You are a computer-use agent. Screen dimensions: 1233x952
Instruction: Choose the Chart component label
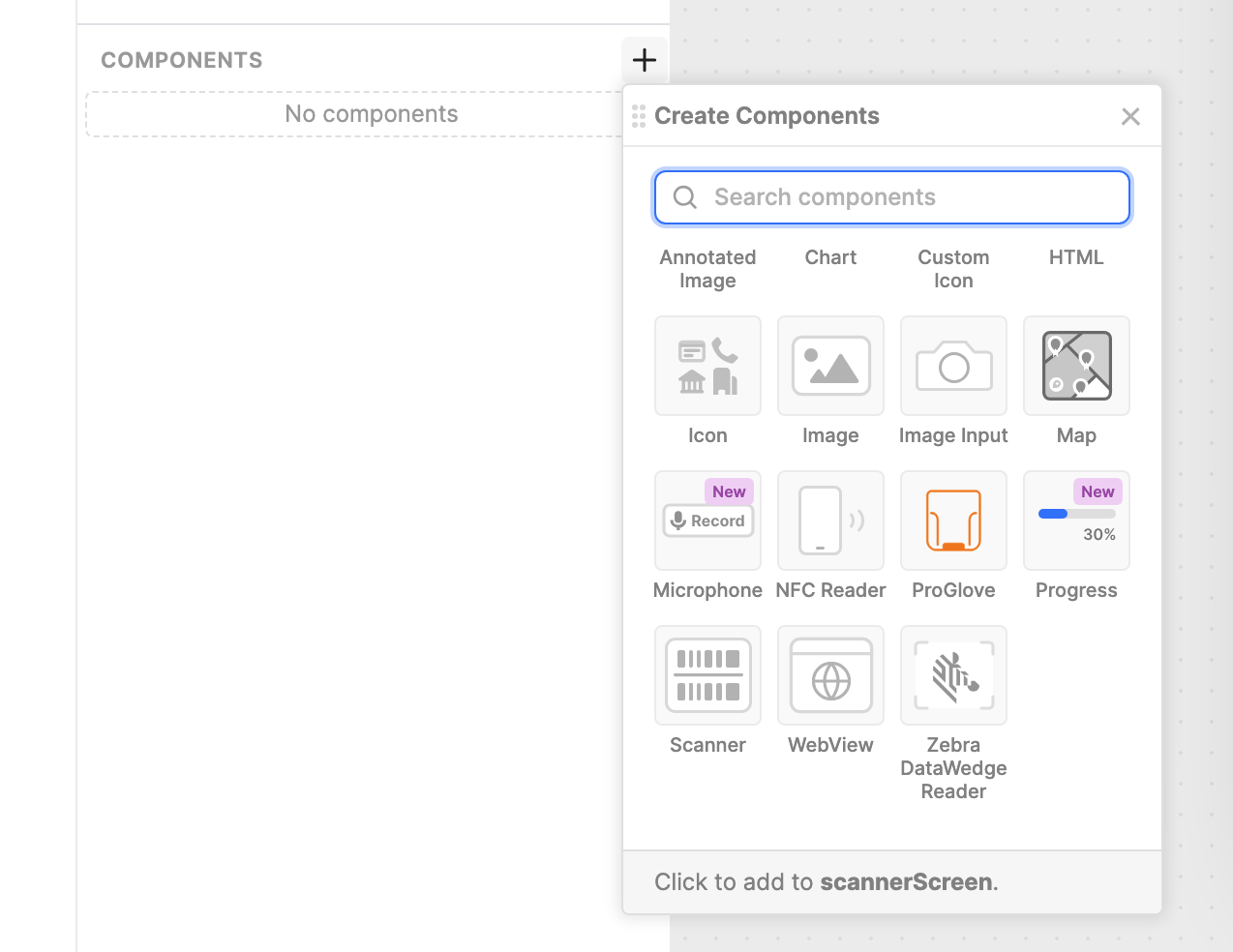(830, 257)
